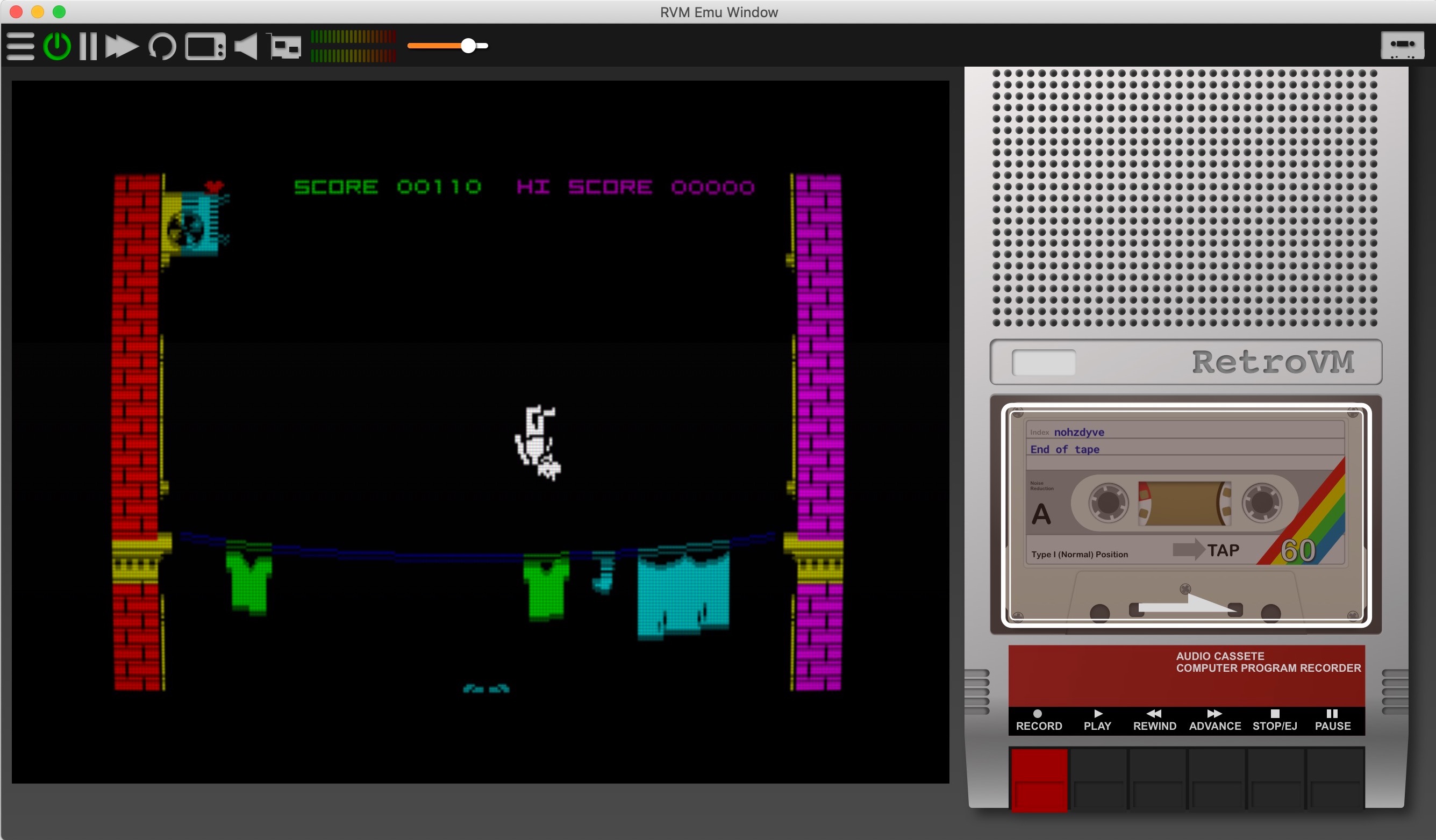This screenshot has width=1436, height=840.
Task: Click the reset machine icon
Action: (x=162, y=46)
